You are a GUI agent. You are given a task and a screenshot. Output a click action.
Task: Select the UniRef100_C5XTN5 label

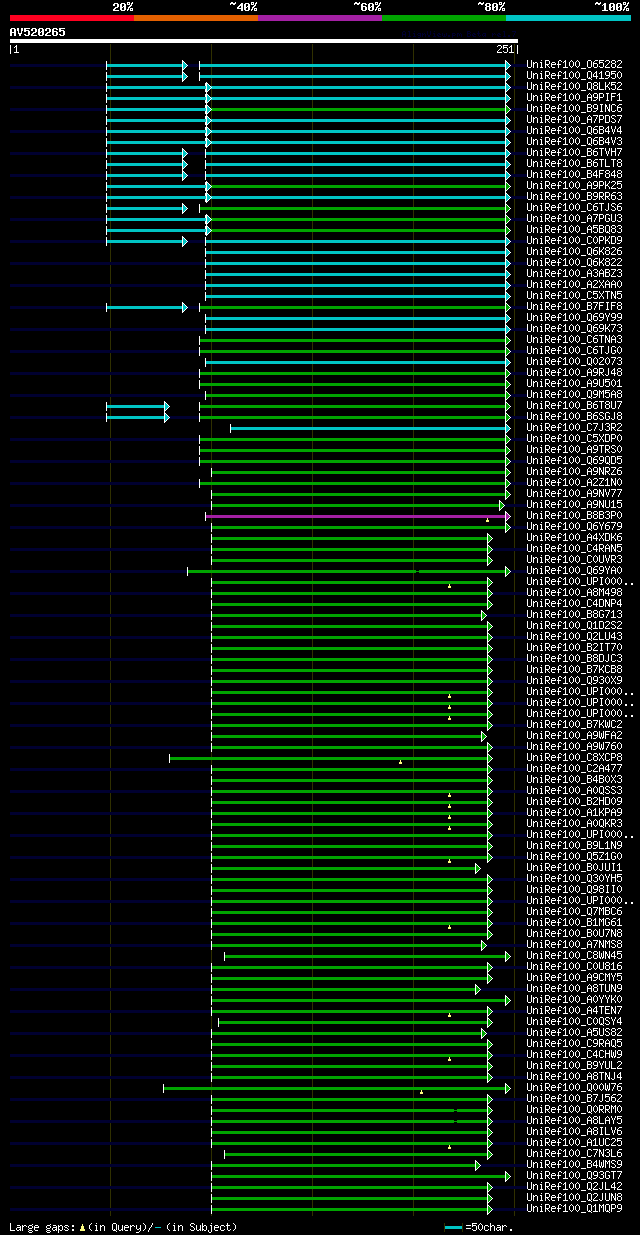[574, 295]
